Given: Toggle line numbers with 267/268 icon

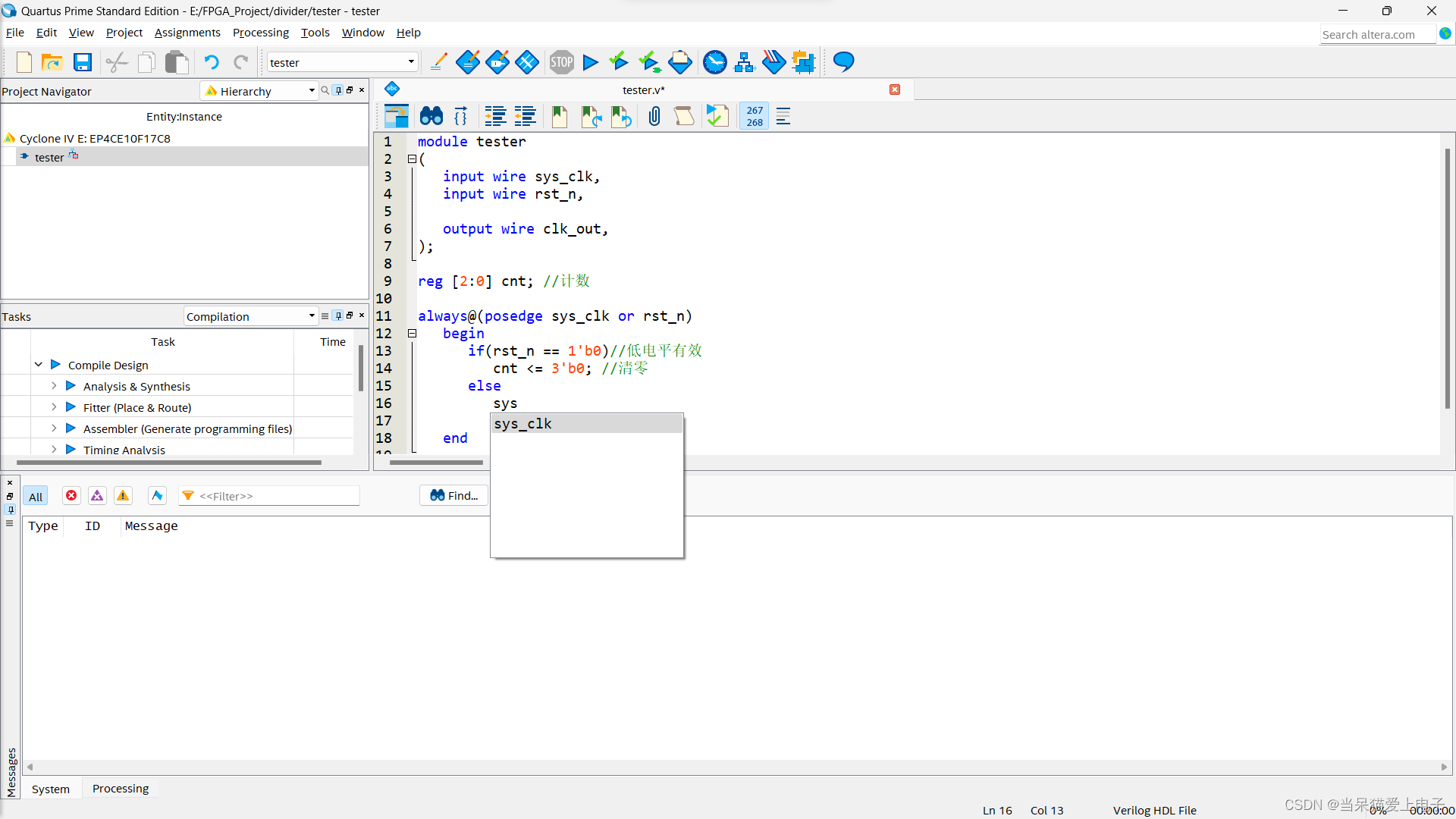Looking at the screenshot, I should click(x=753, y=116).
